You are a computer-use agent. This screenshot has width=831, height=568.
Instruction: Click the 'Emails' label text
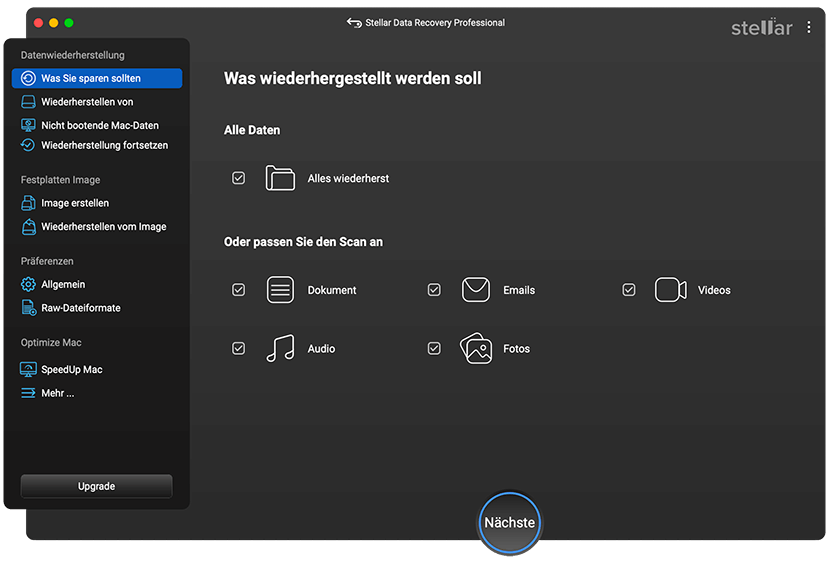pyautogui.click(x=519, y=290)
